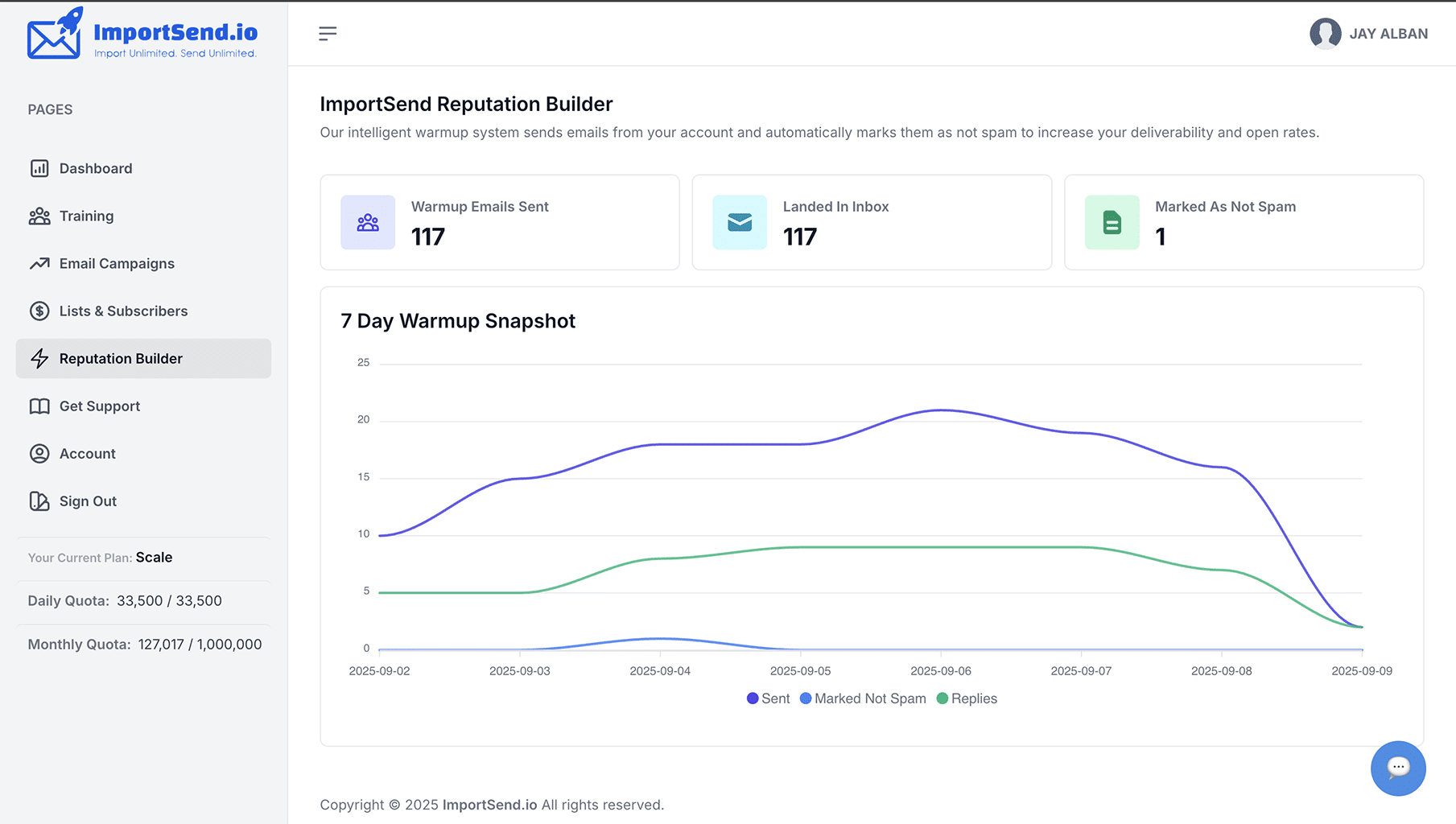Click the Training people icon in sidebar
Viewport: 1456px width, 824px height.
coord(39,216)
